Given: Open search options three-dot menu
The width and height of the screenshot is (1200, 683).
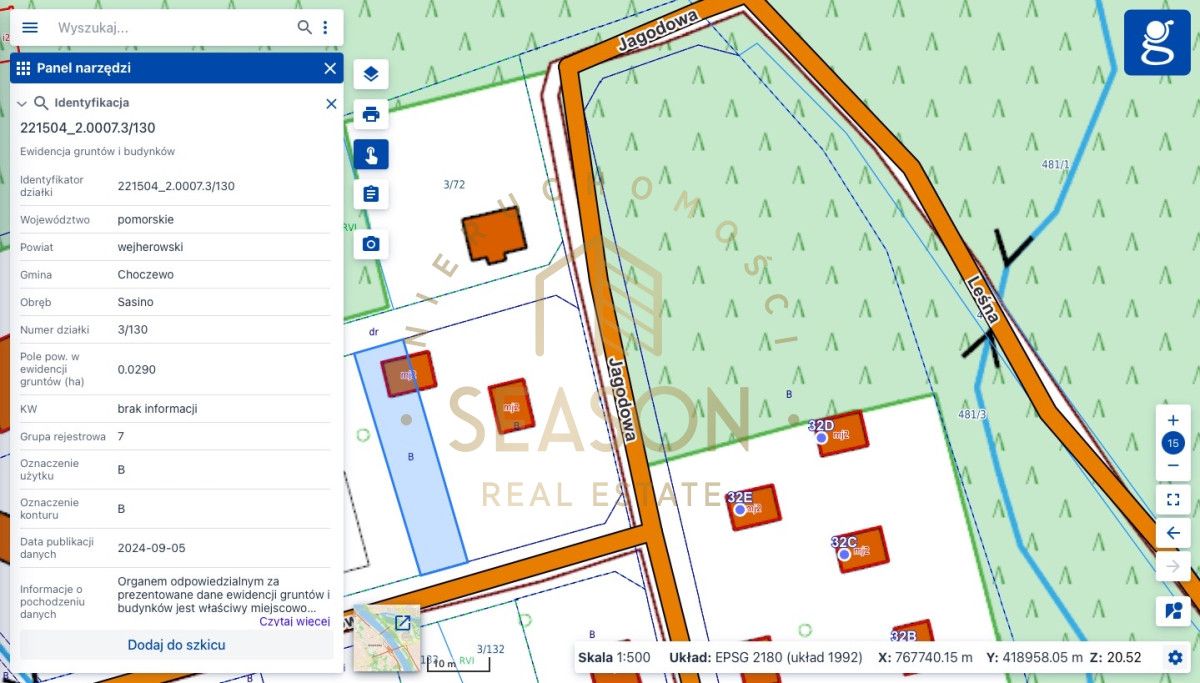Looking at the screenshot, I should pos(325,27).
